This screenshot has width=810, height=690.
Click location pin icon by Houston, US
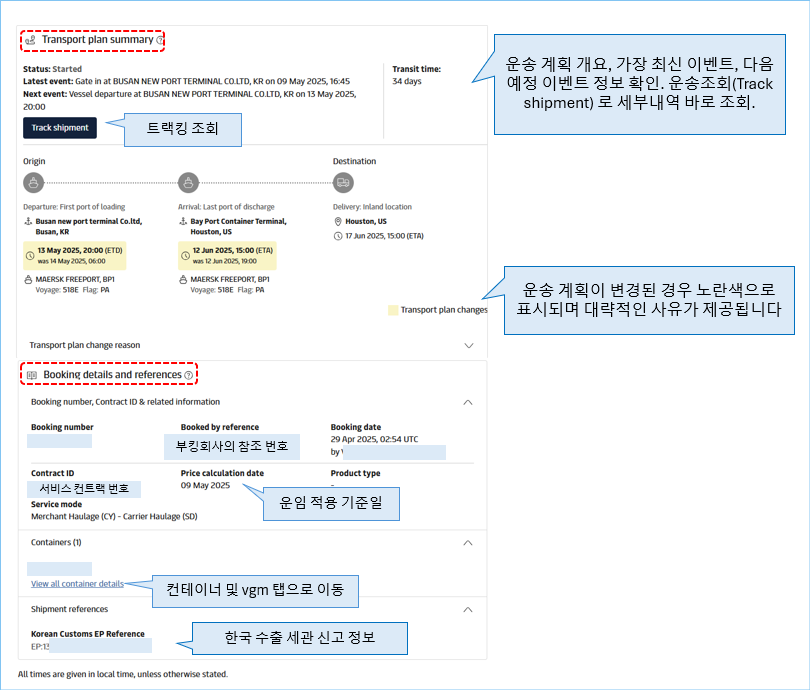click(338, 222)
